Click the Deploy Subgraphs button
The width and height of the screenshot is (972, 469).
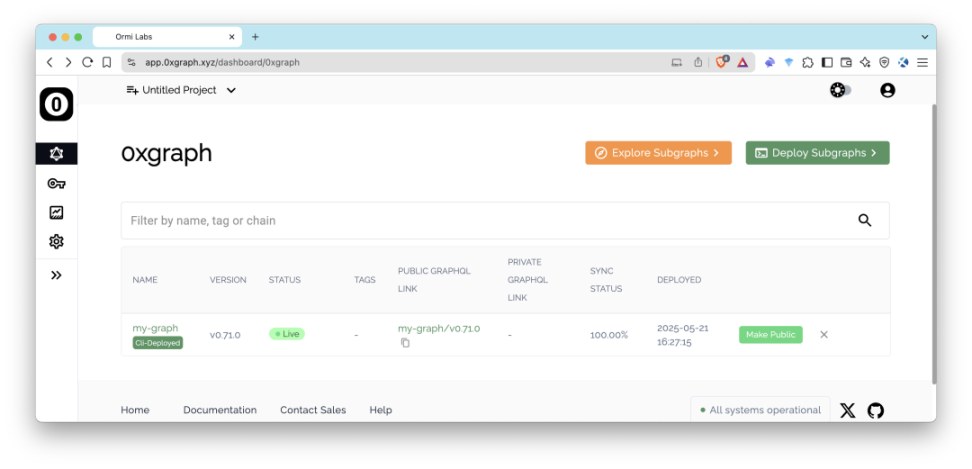coord(818,153)
